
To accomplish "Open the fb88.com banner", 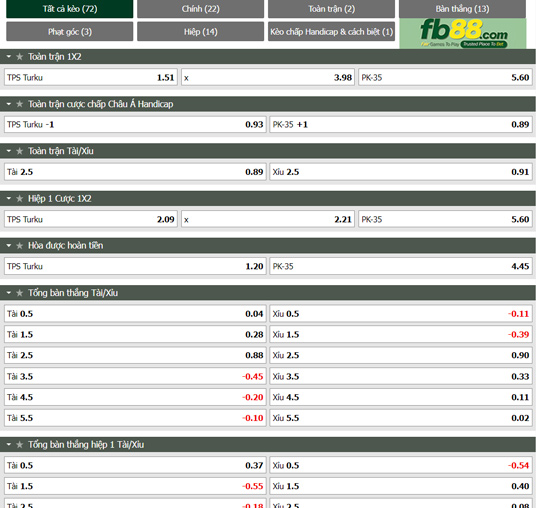I will 463,34.
